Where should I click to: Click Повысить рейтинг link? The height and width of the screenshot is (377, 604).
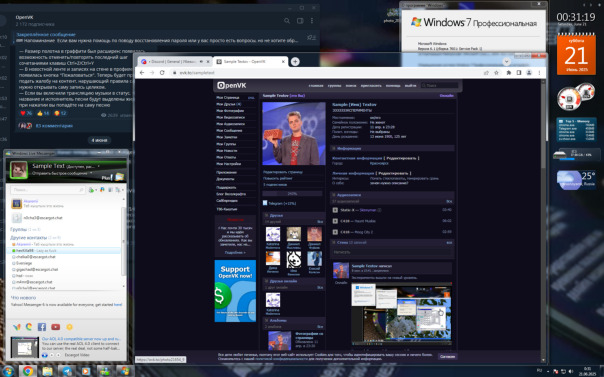coord(278,178)
